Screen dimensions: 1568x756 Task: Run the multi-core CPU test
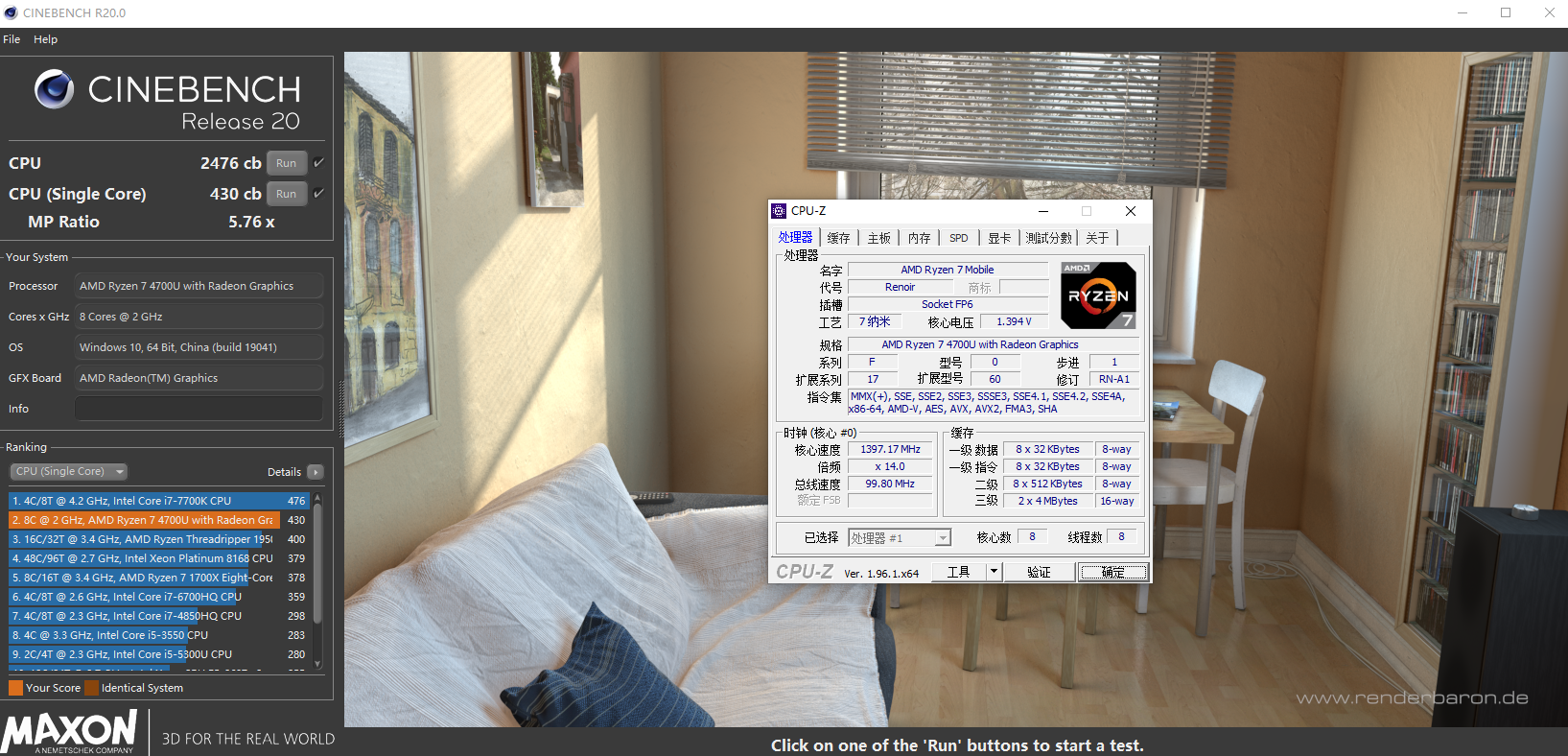point(287,163)
